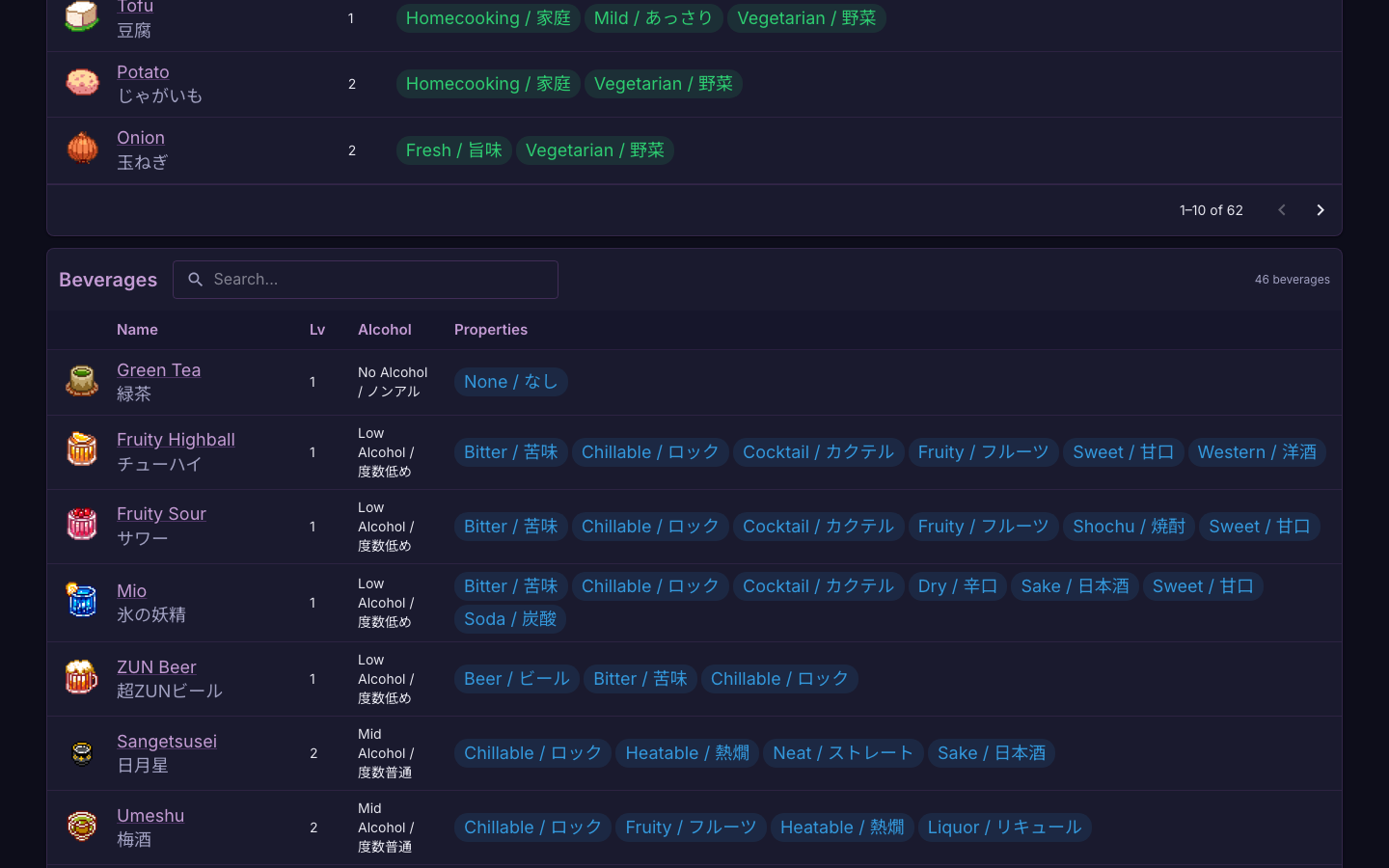Open the Potato ingredient link

[143, 72]
